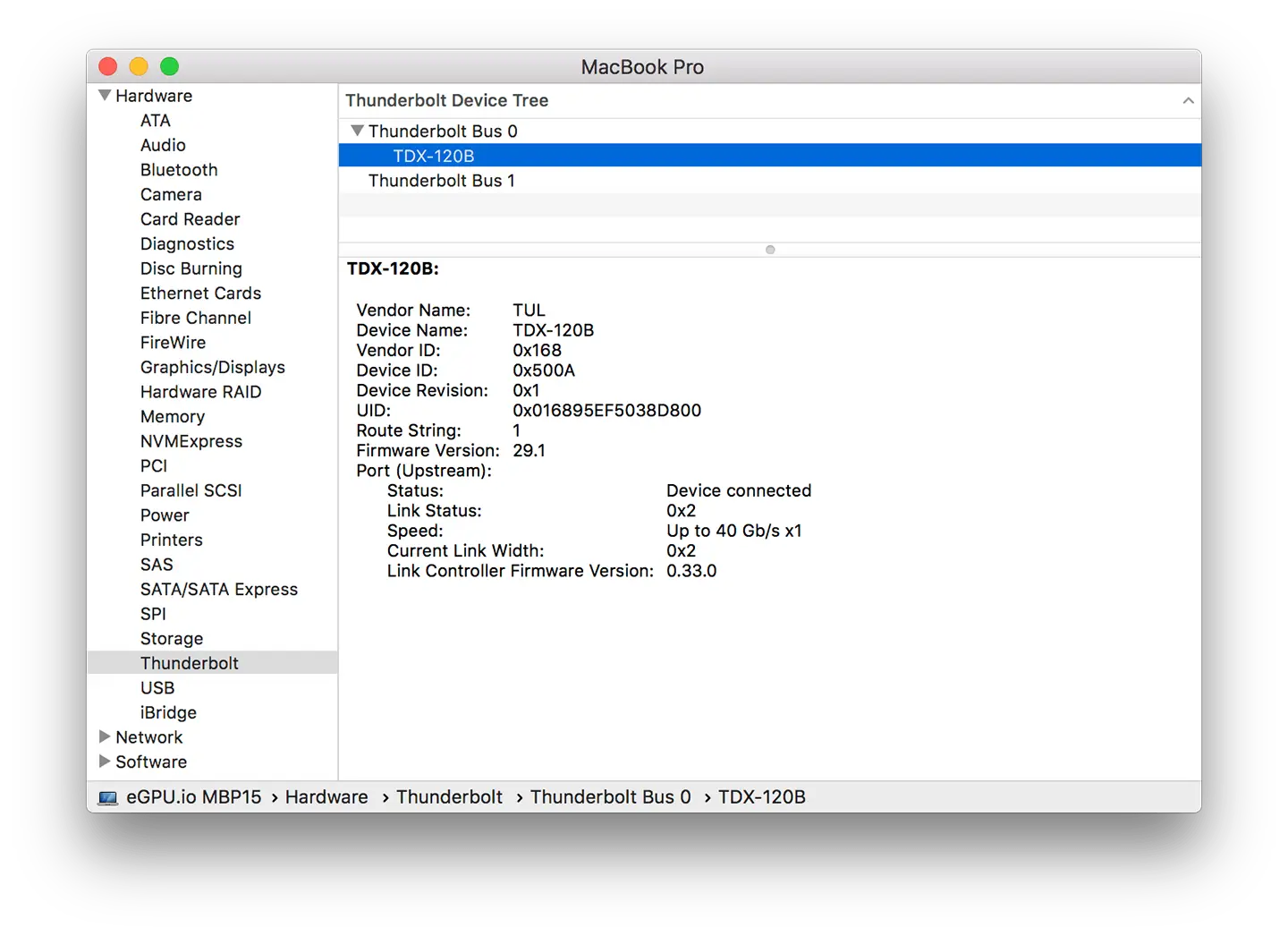Select iBridge in the sidebar
This screenshot has width=1288, height=936.
pyautogui.click(x=168, y=712)
